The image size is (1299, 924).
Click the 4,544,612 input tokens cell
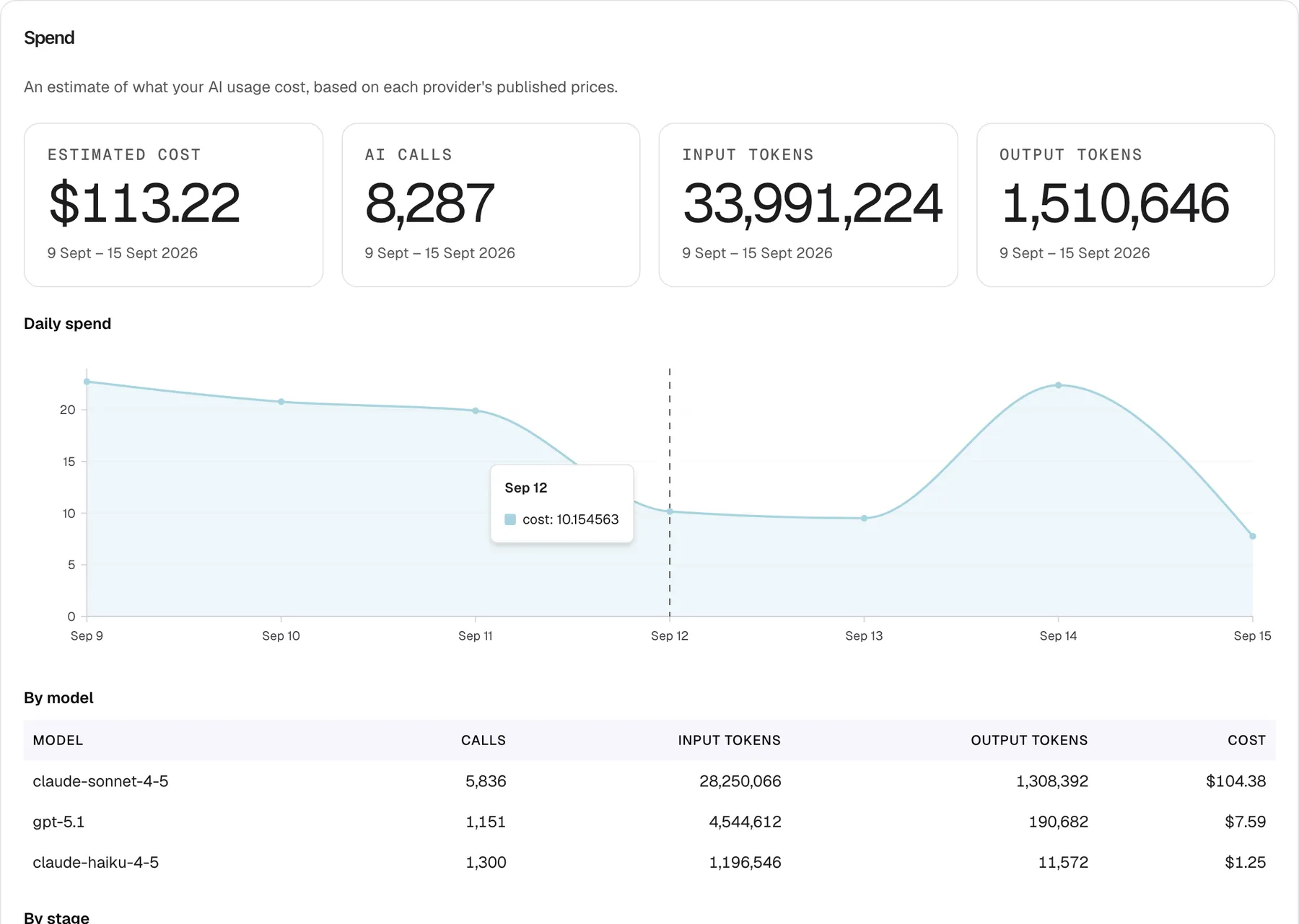[745, 822]
